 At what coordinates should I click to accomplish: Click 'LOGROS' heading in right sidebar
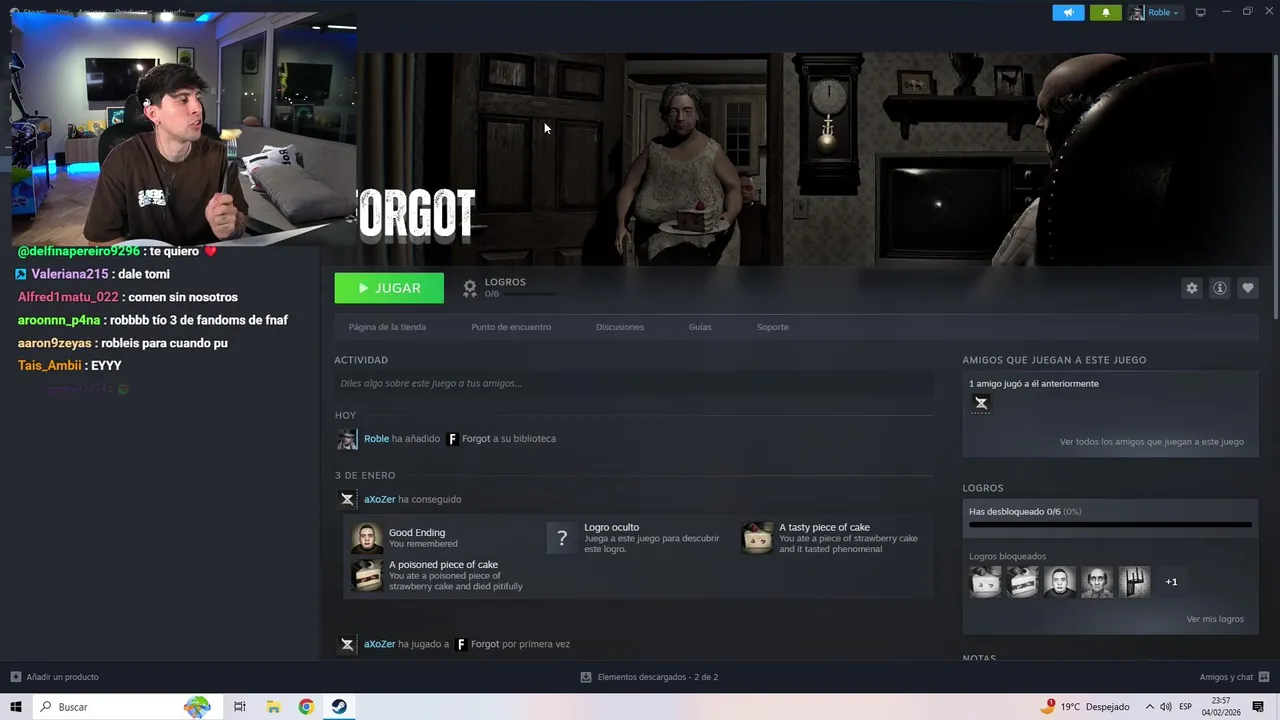pyautogui.click(x=983, y=488)
